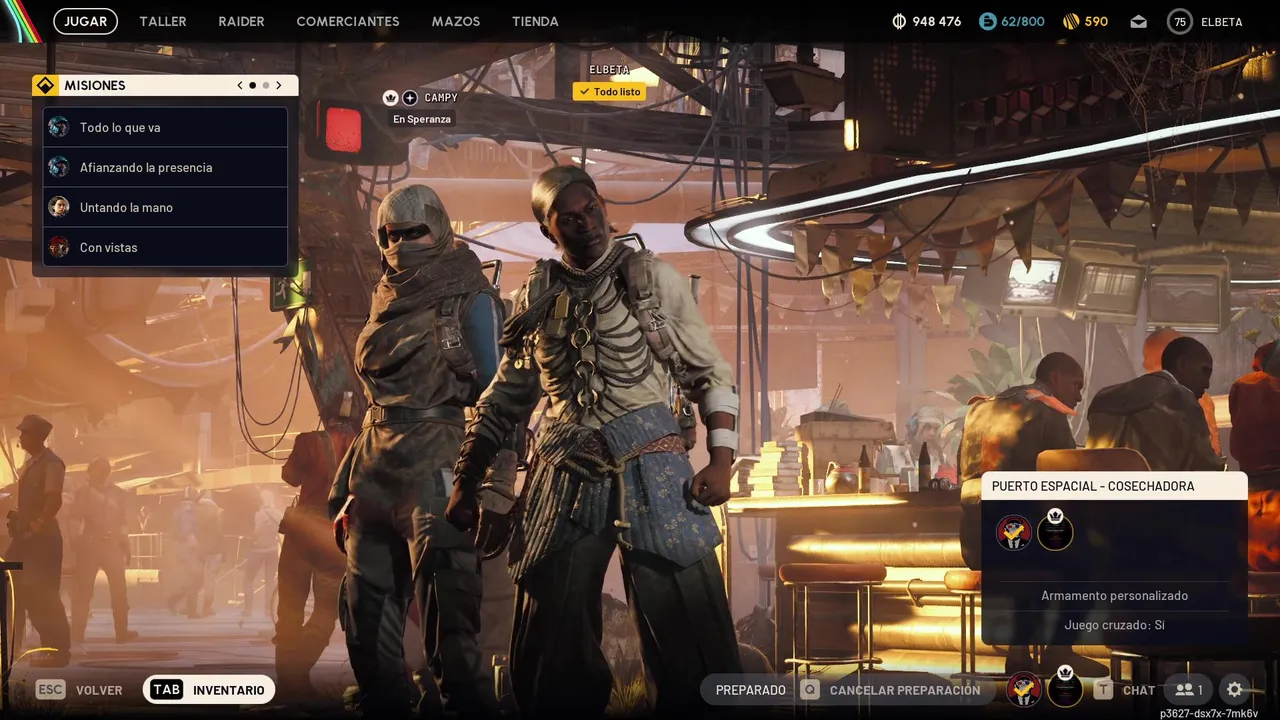
Task: Click the crown leader icon next to CAMPY
Action: [391, 97]
